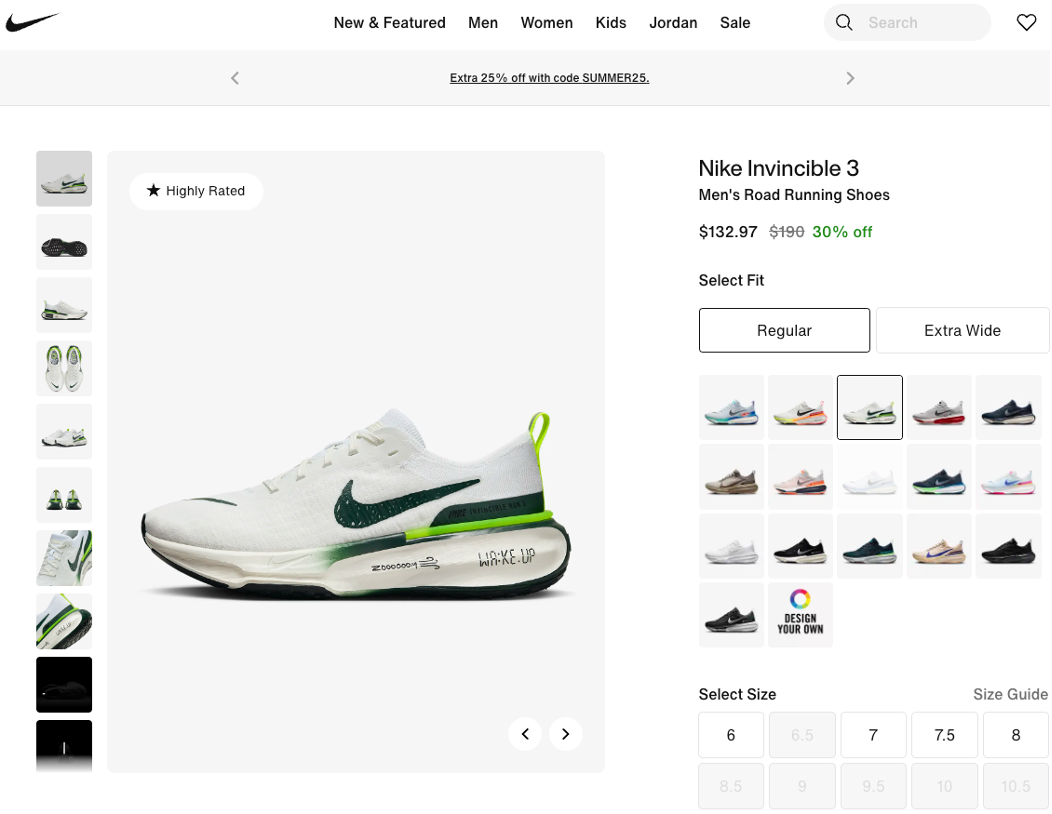Open the Men menu
The width and height of the screenshot is (1052, 814).
pyautogui.click(x=483, y=23)
